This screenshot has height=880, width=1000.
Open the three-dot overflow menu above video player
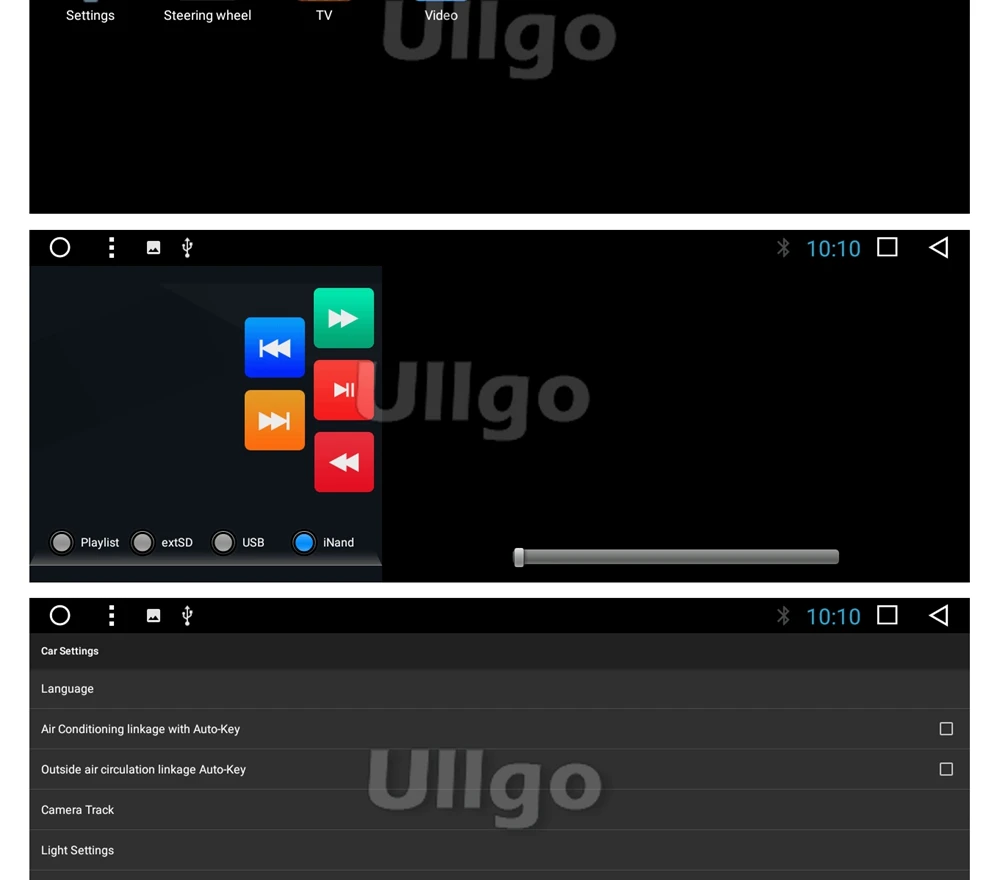[x=111, y=247]
